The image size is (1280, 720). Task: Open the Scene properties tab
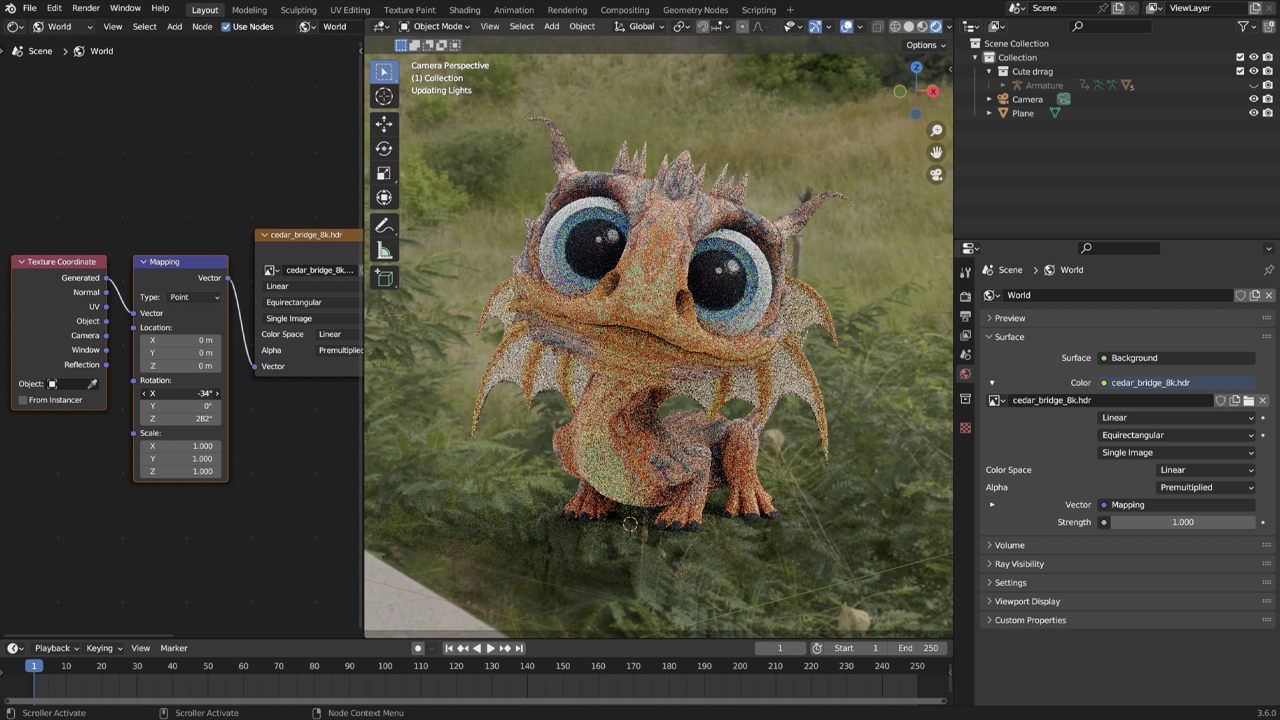pos(965,355)
